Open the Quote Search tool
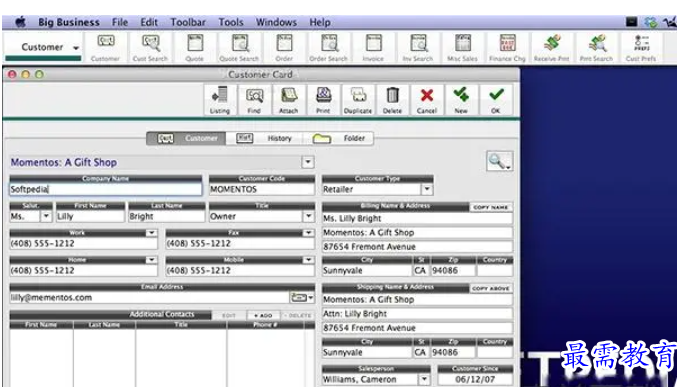Image resolution: width=685 pixels, height=387 pixels. click(239, 48)
